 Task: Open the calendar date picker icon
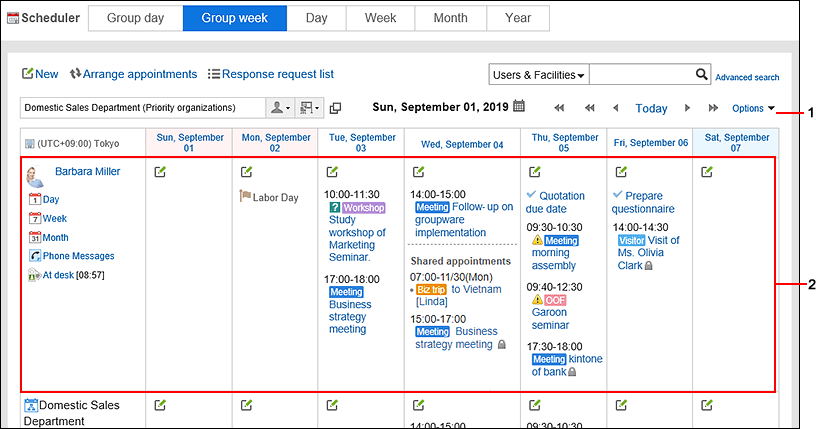click(519, 106)
